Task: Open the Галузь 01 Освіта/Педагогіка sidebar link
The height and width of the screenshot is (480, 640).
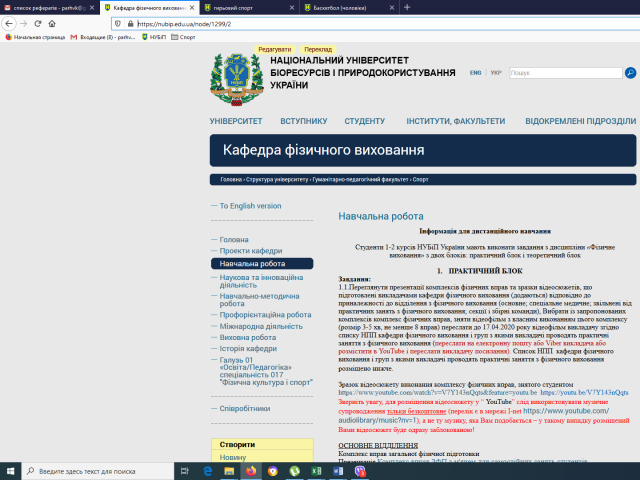Action: 266,371
